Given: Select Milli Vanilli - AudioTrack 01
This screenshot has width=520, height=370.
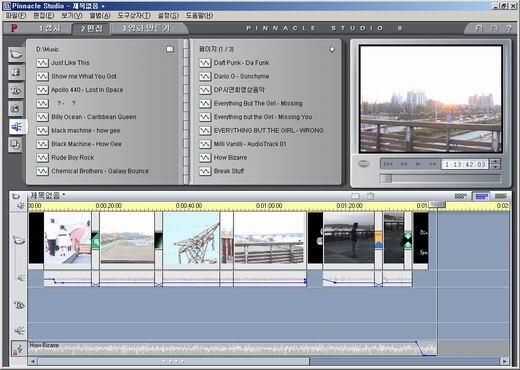Looking at the screenshot, I should 250,144.
